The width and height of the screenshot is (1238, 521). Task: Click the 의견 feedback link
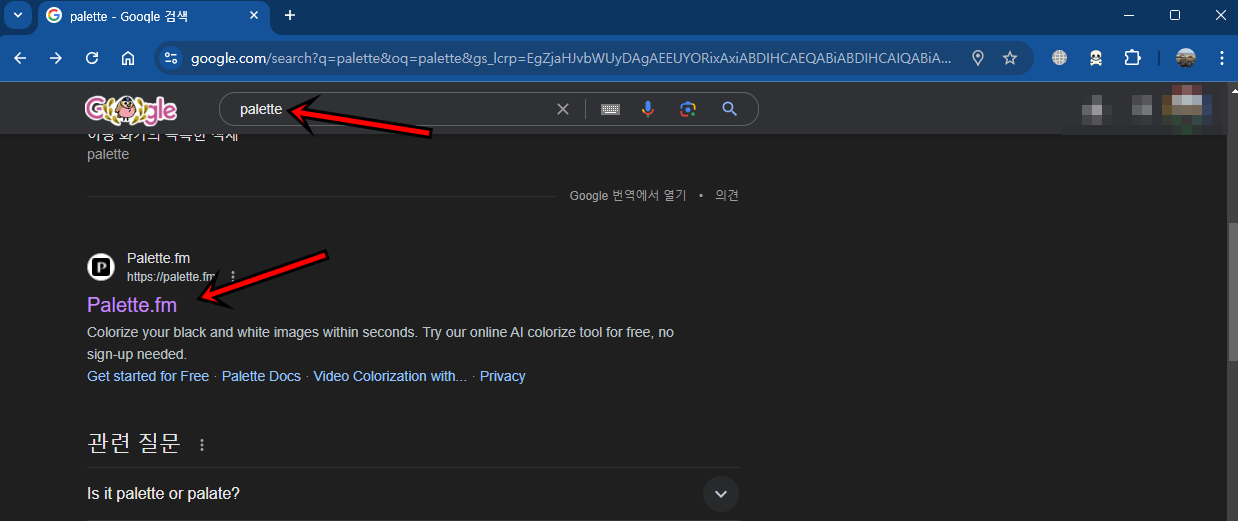(x=727, y=195)
